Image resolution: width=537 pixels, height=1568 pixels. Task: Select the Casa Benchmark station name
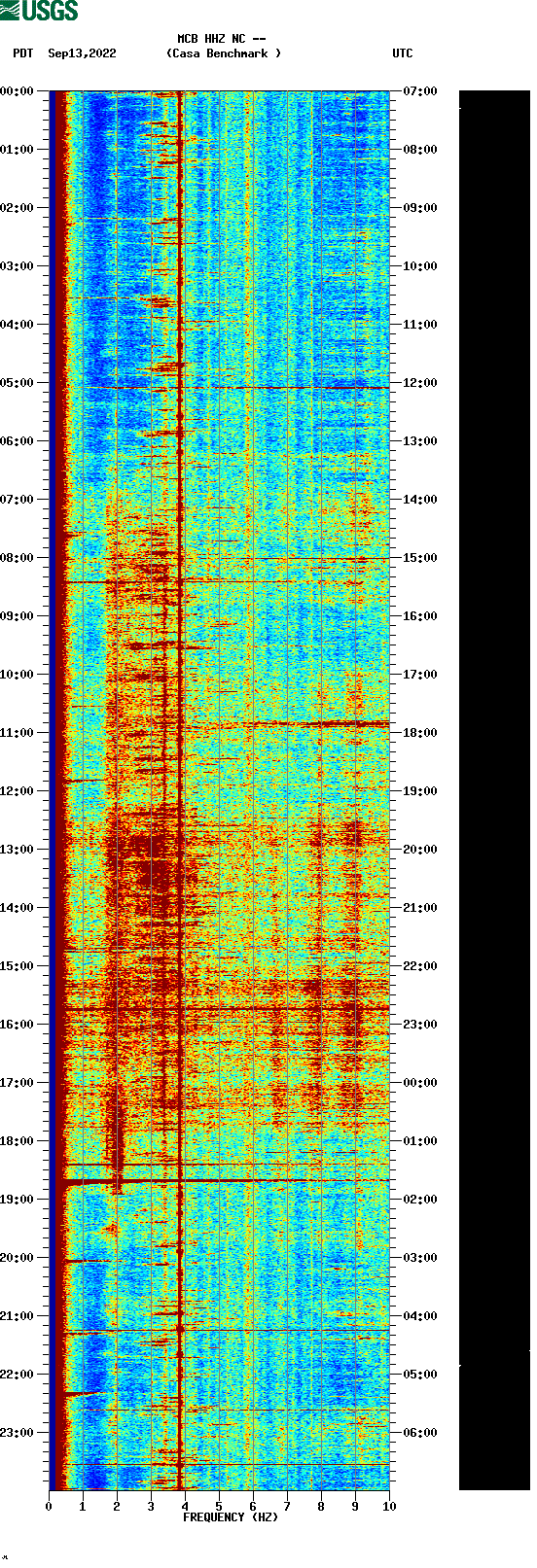pyautogui.click(x=224, y=53)
